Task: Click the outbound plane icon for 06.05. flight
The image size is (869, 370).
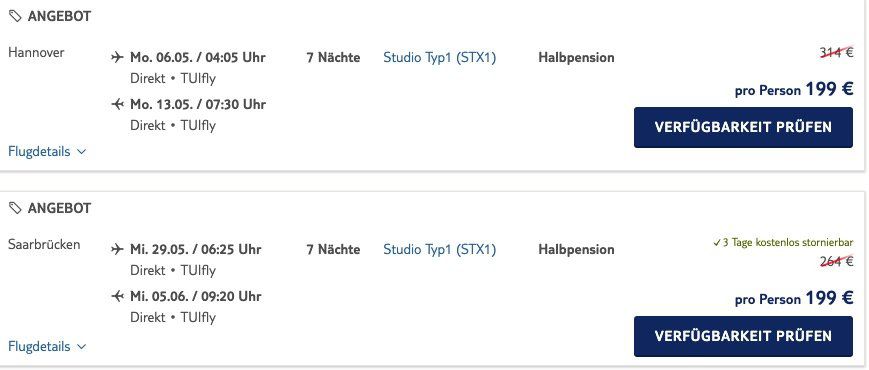Action: coord(117,57)
